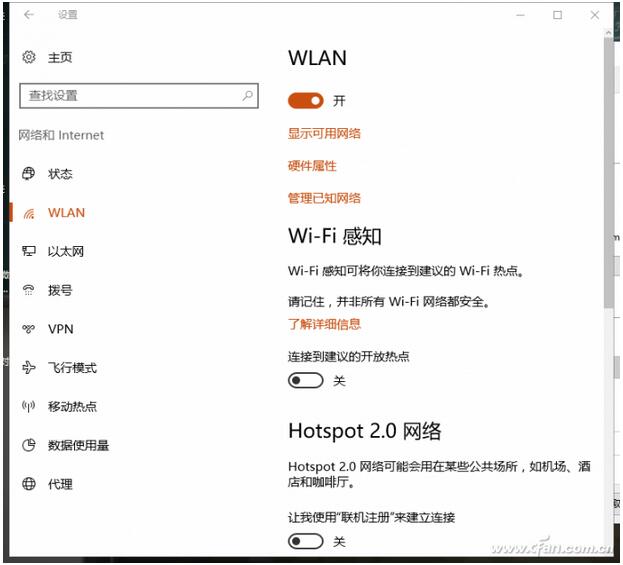The height and width of the screenshot is (565, 623).
Task: Maximize the Settings window
Action: pyautogui.click(x=557, y=15)
